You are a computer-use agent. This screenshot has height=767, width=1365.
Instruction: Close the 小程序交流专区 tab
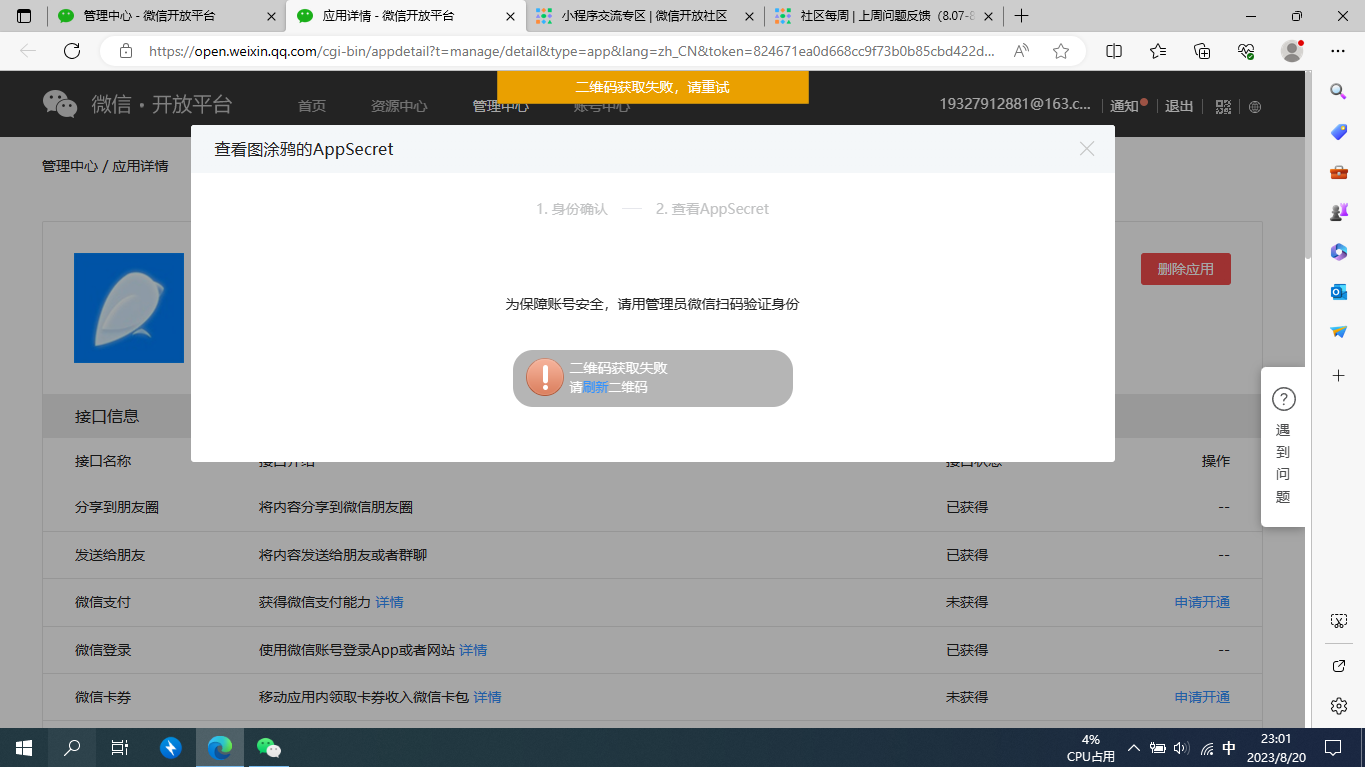tap(749, 17)
